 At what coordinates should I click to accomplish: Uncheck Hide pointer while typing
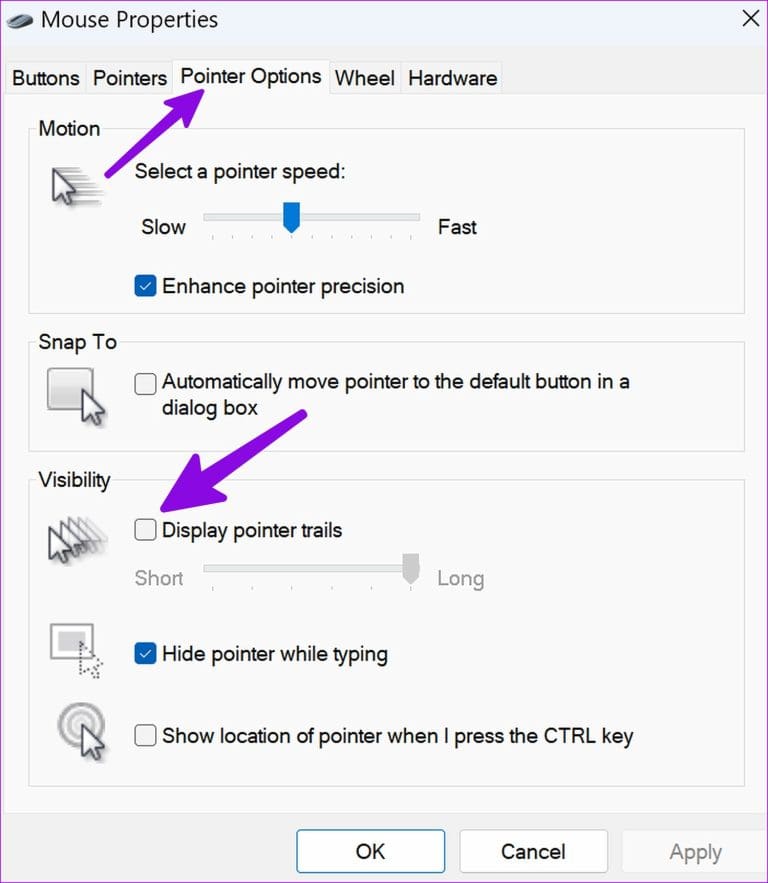pos(144,653)
